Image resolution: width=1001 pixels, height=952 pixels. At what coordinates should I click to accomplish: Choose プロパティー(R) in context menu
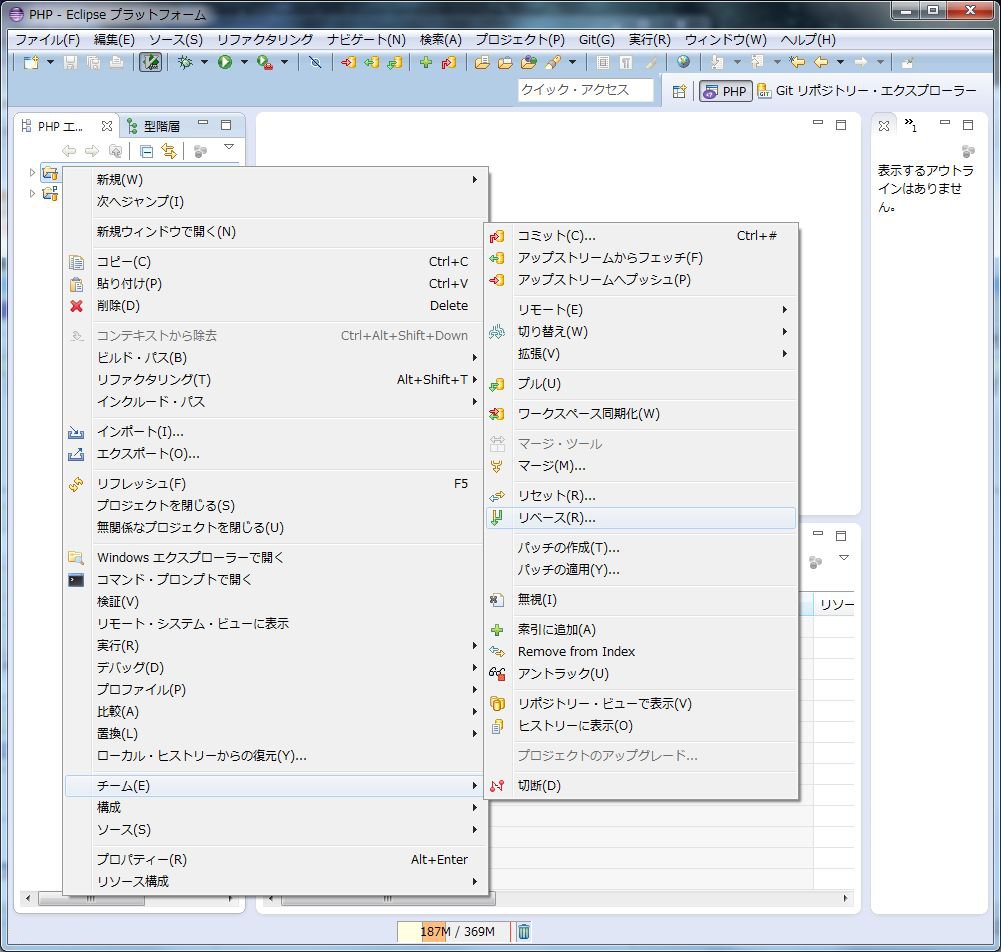(275, 860)
